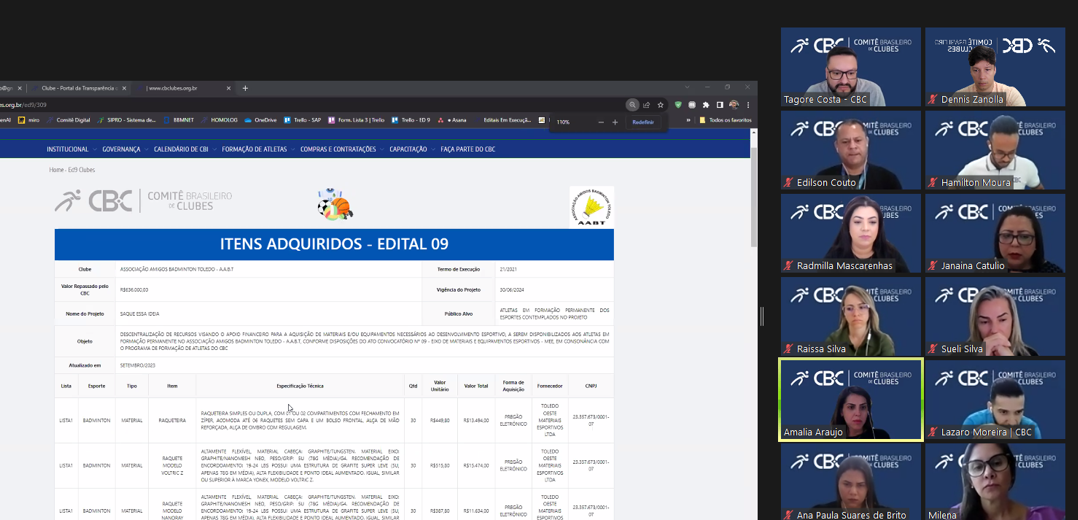Open the HOMOLOG bookmark

click(219, 120)
